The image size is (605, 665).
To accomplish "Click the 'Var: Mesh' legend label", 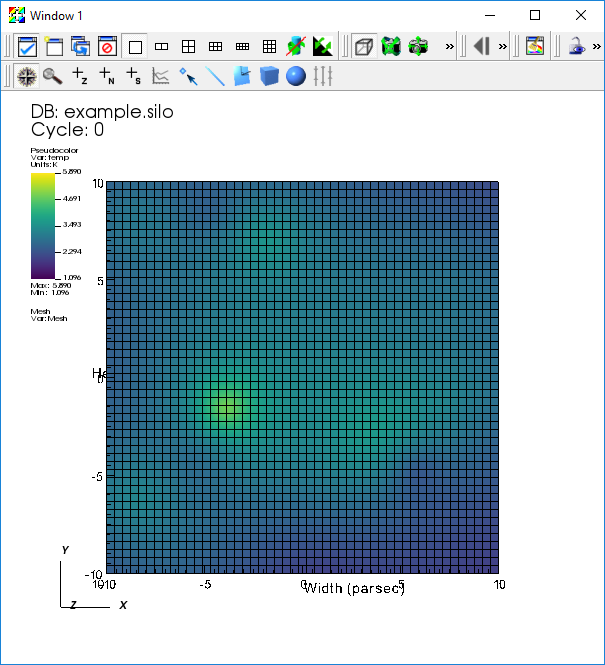I will 49,319.
